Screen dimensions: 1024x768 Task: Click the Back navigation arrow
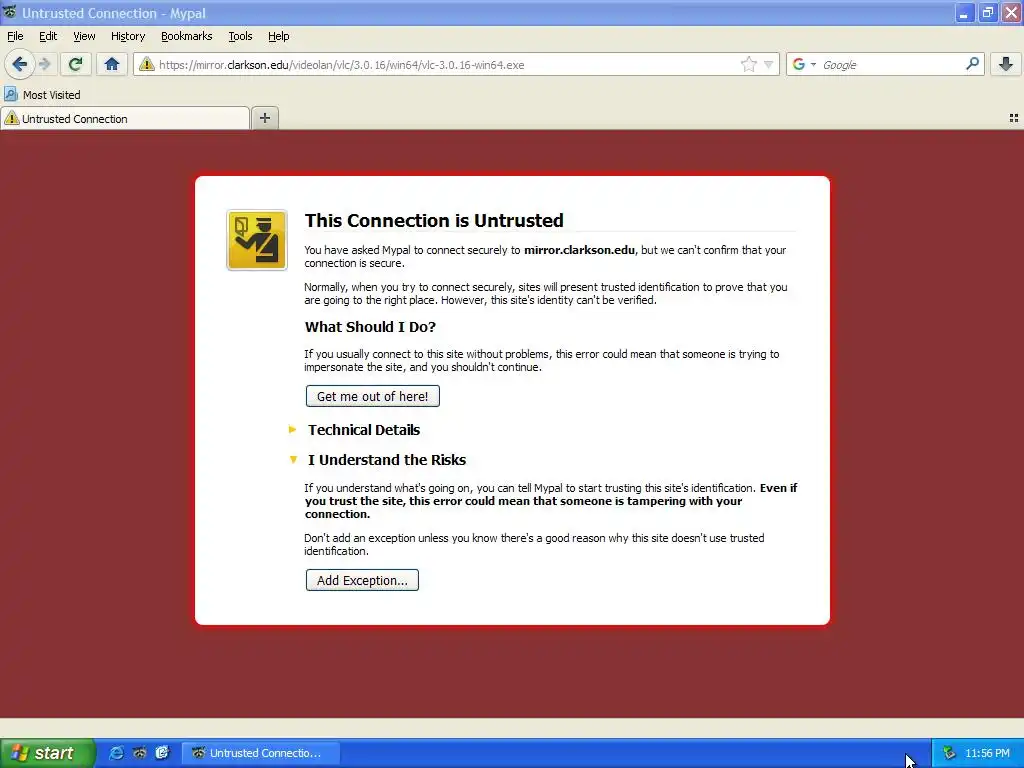[x=20, y=64]
